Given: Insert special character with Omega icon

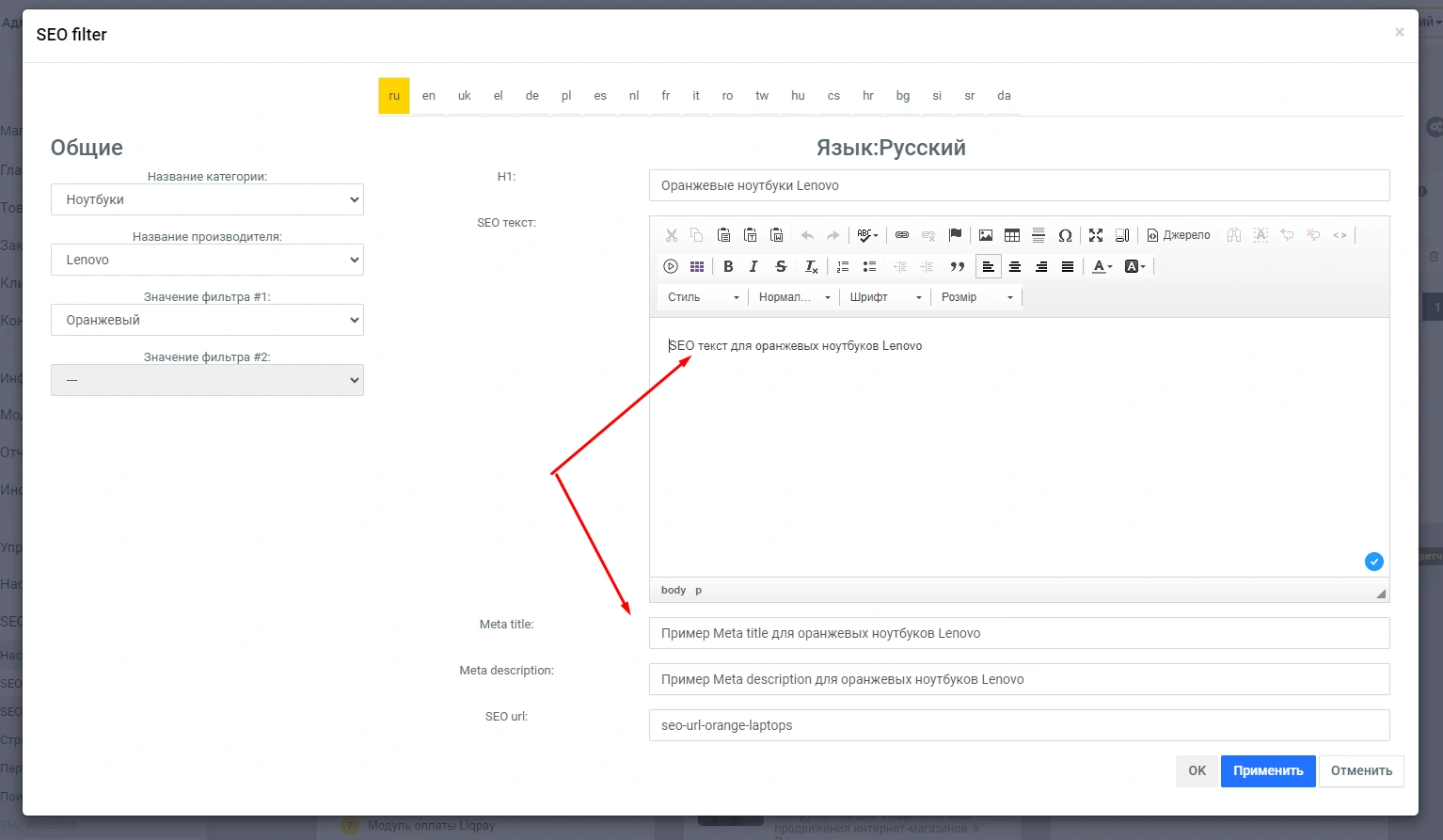Looking at the screenshot, I should click(x=1065, y=235).
